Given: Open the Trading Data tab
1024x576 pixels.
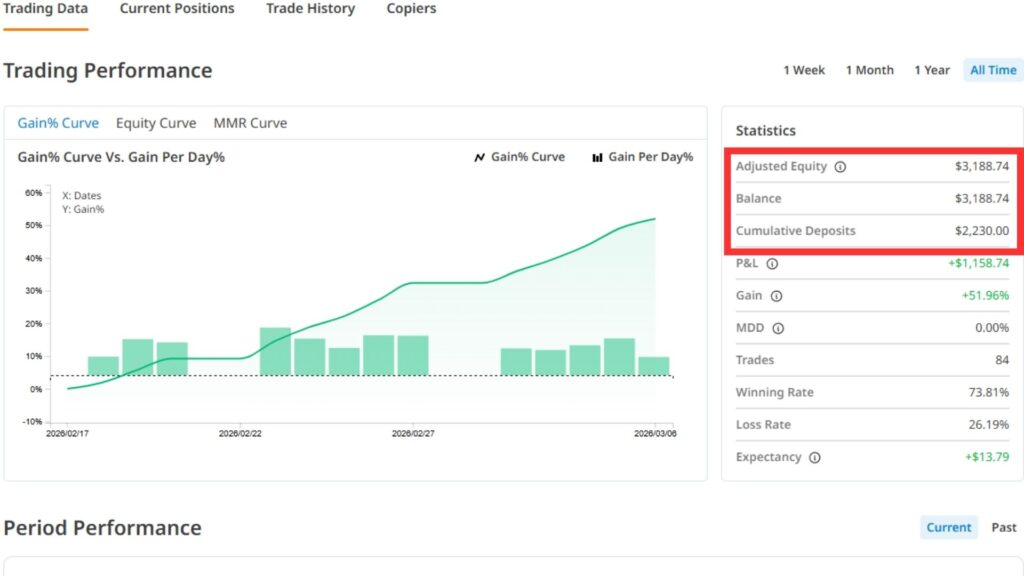Looking at the screenshot, I should (45, 9).
